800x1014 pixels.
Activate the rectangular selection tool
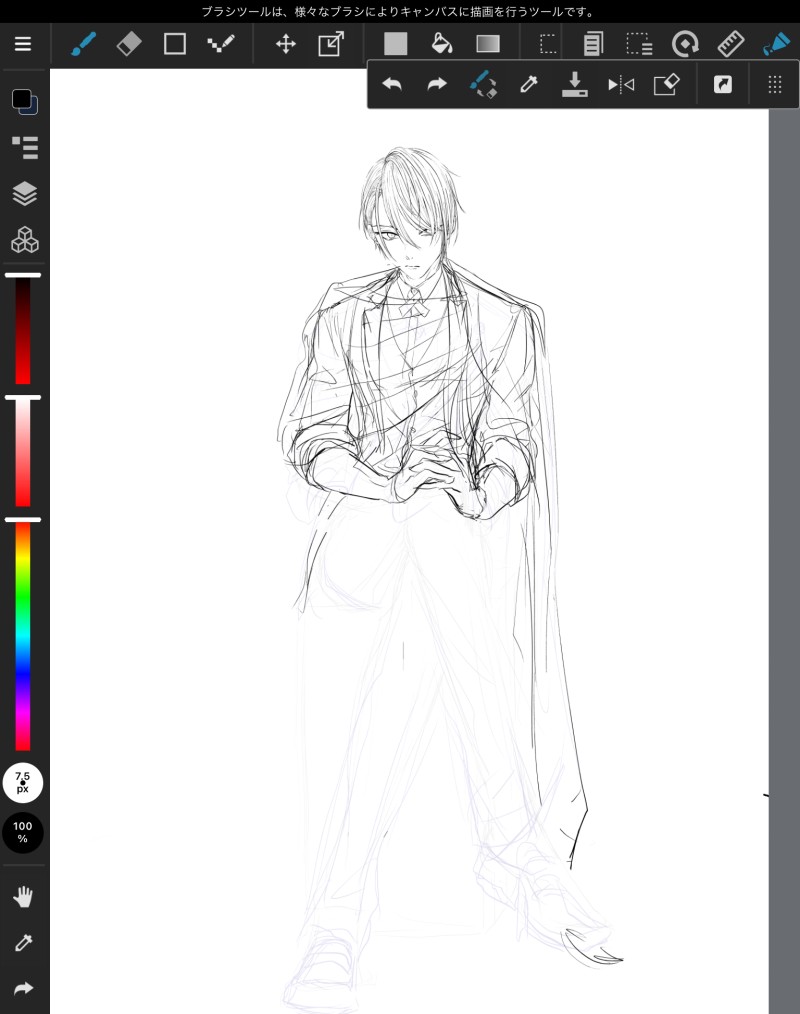tap(548, 44)
